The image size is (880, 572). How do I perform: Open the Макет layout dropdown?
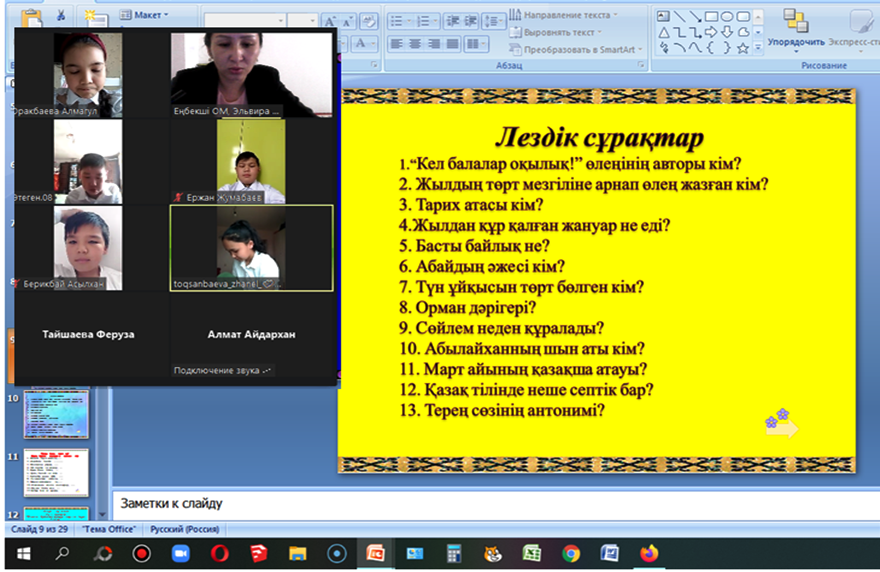coord(145,15)
